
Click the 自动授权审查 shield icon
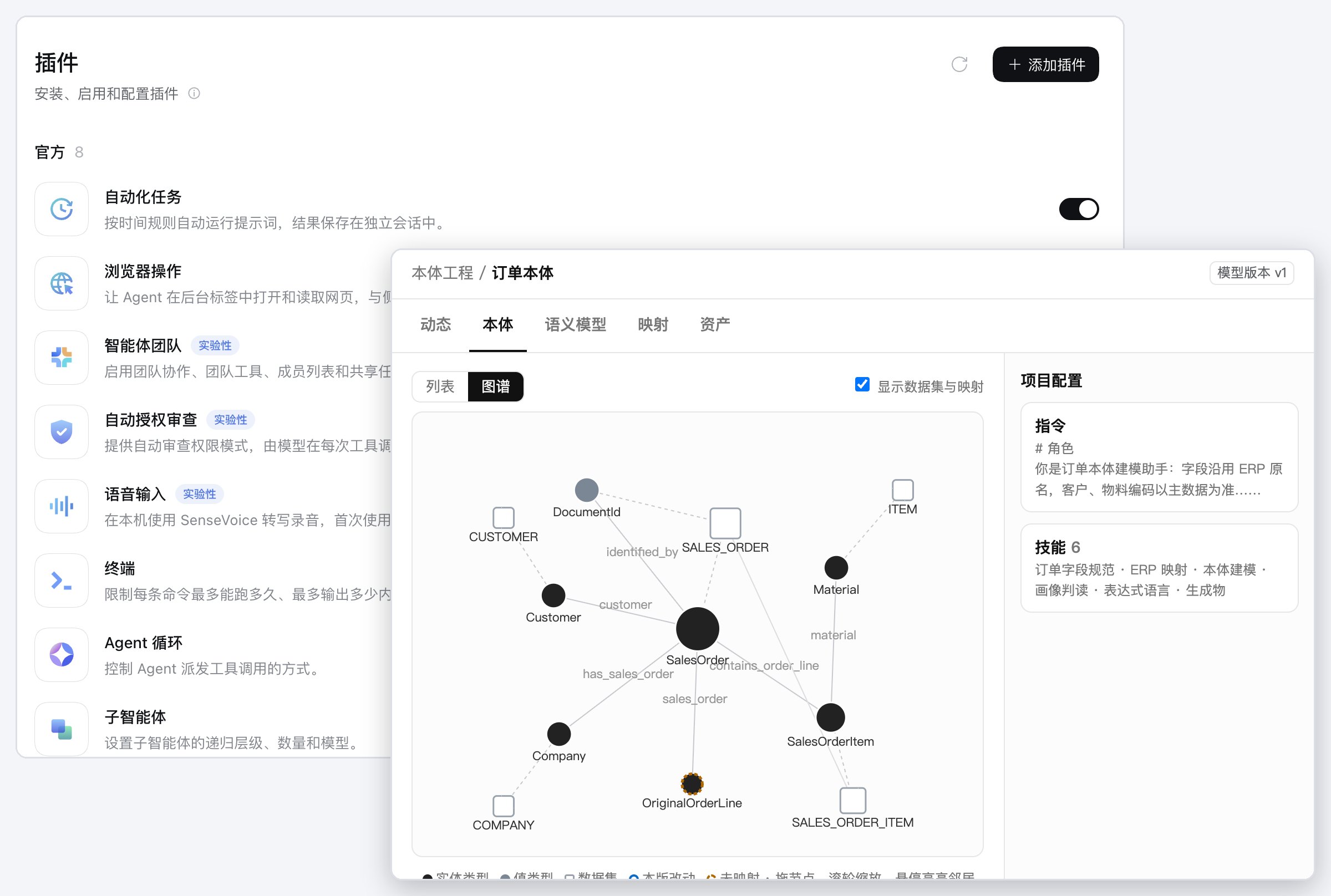click(62, 431)
